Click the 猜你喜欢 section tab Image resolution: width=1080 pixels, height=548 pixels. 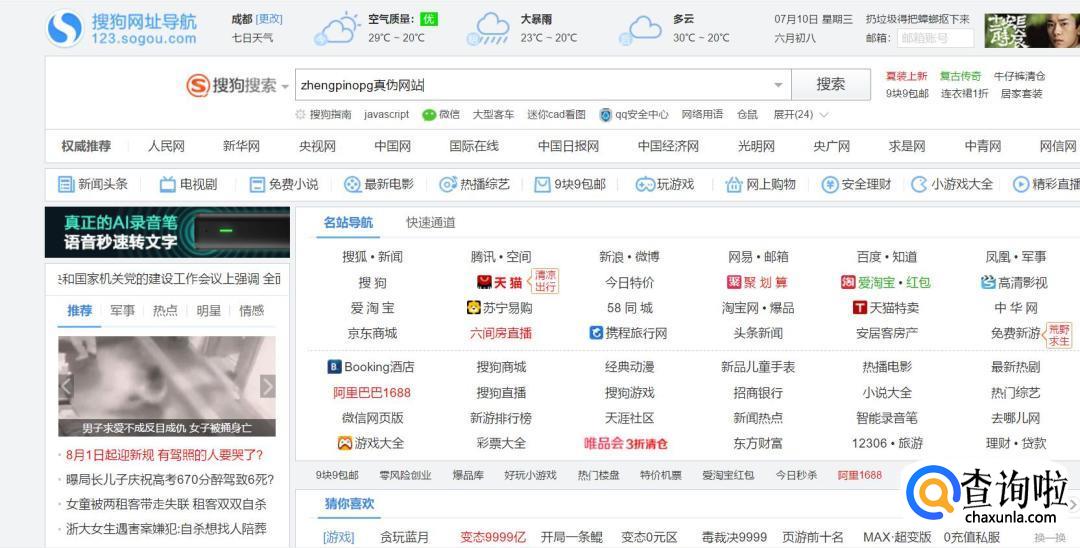[349, 504]
